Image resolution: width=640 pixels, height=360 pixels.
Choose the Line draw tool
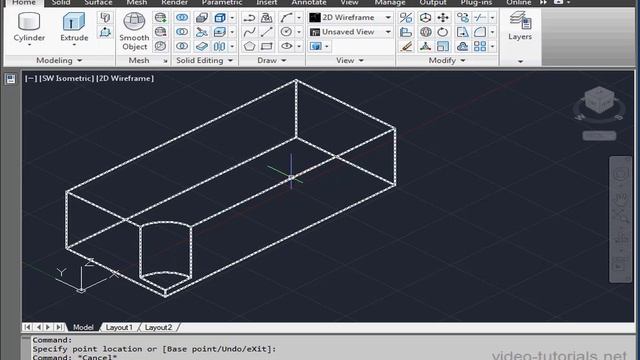point(267,32)
